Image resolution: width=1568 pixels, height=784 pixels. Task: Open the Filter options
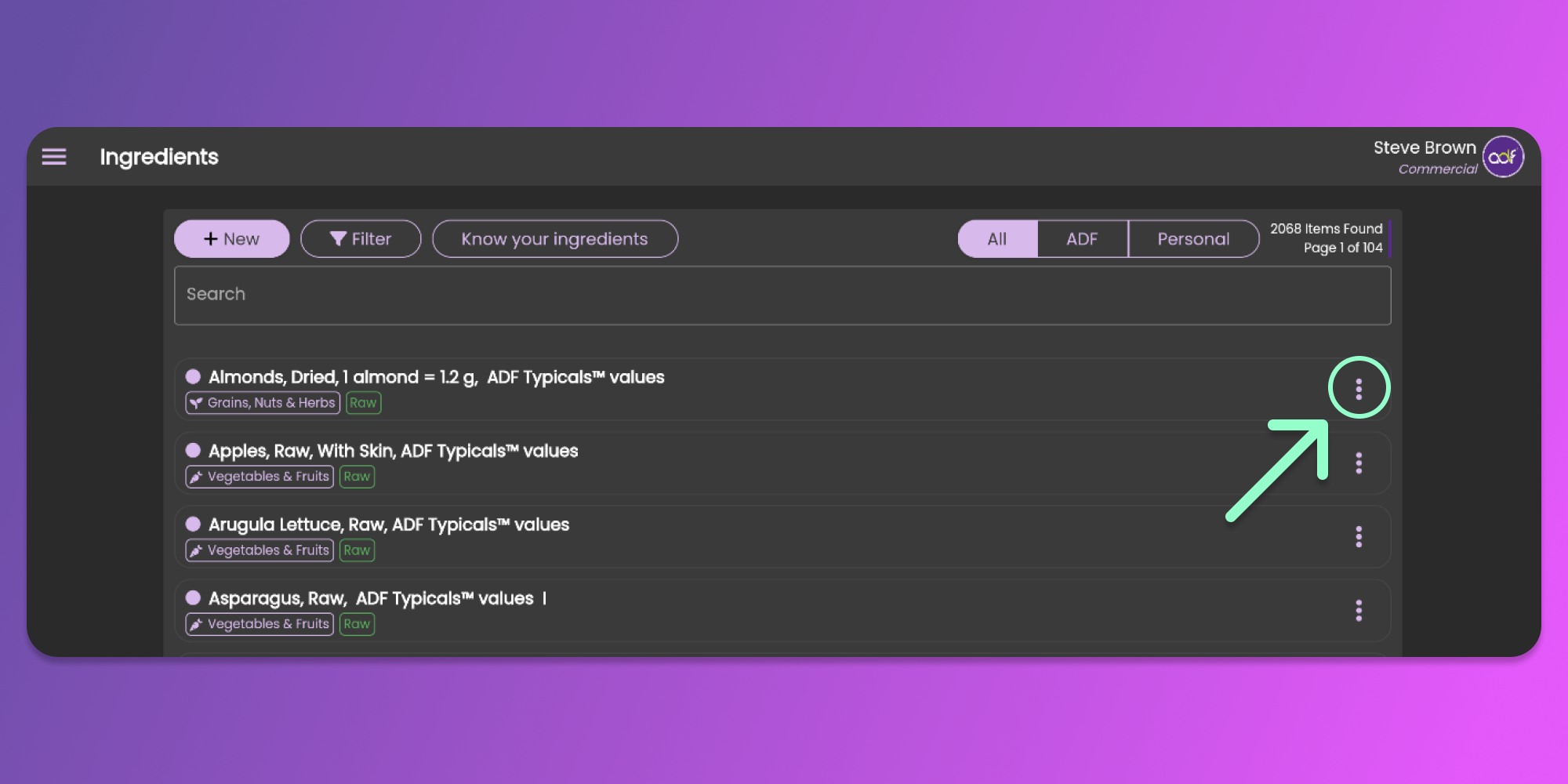pyautogui.click(x=361, y=239)
